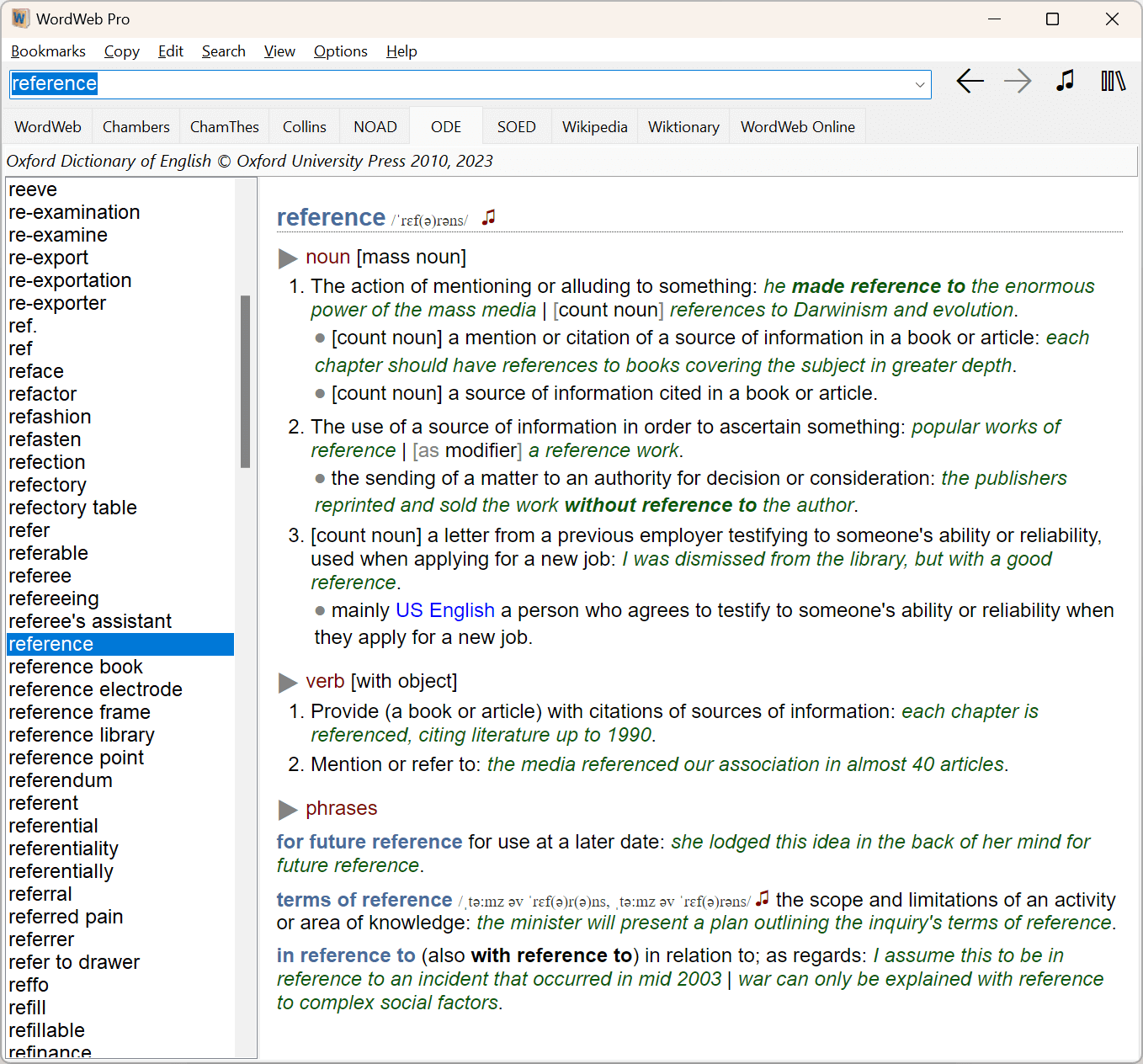Click the US English link
The height and width of the screenshot is (1064, 1143).
pyautogui.click(x=445, y=610)
